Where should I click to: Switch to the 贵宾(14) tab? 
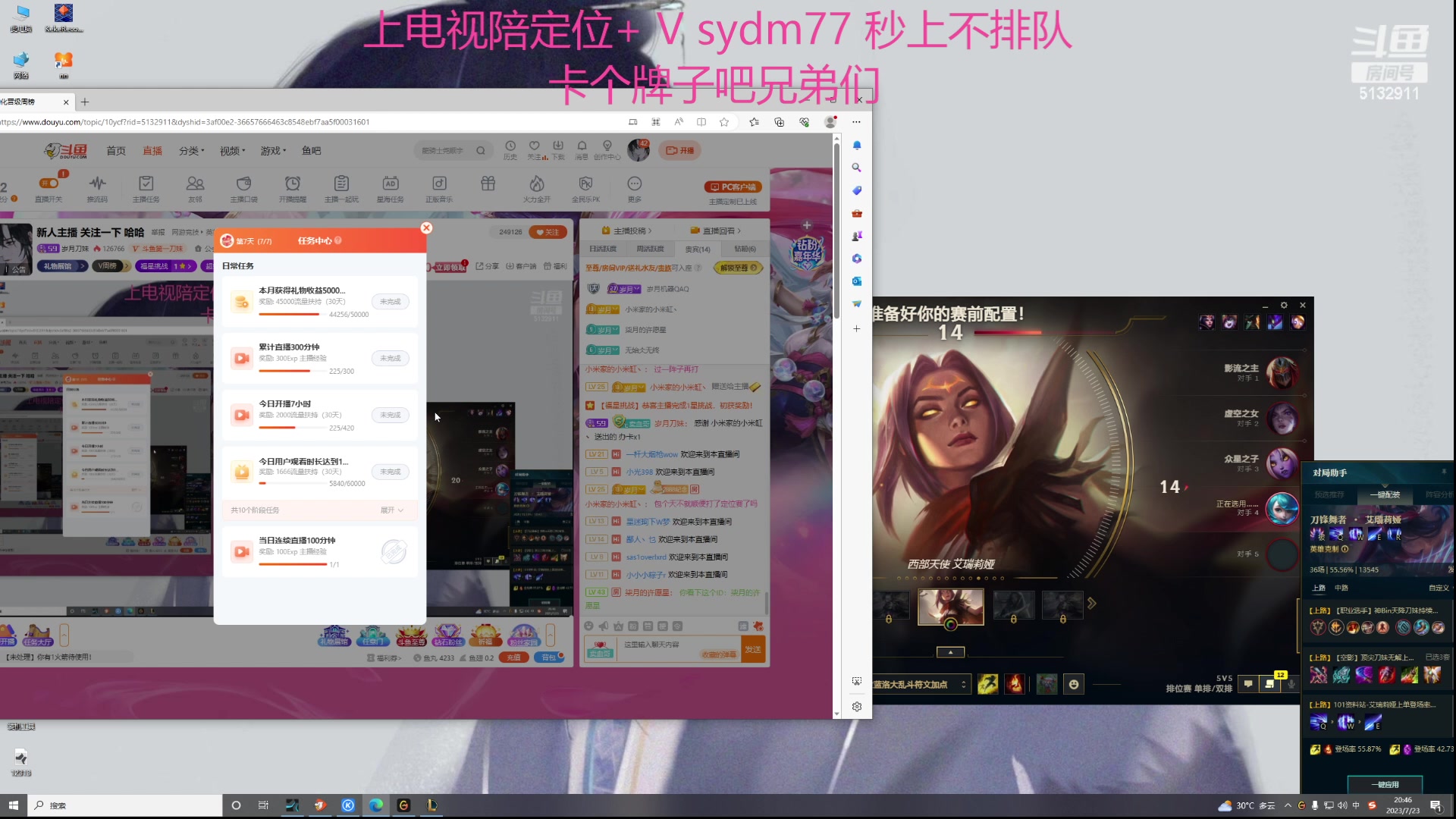pos(697,249)
